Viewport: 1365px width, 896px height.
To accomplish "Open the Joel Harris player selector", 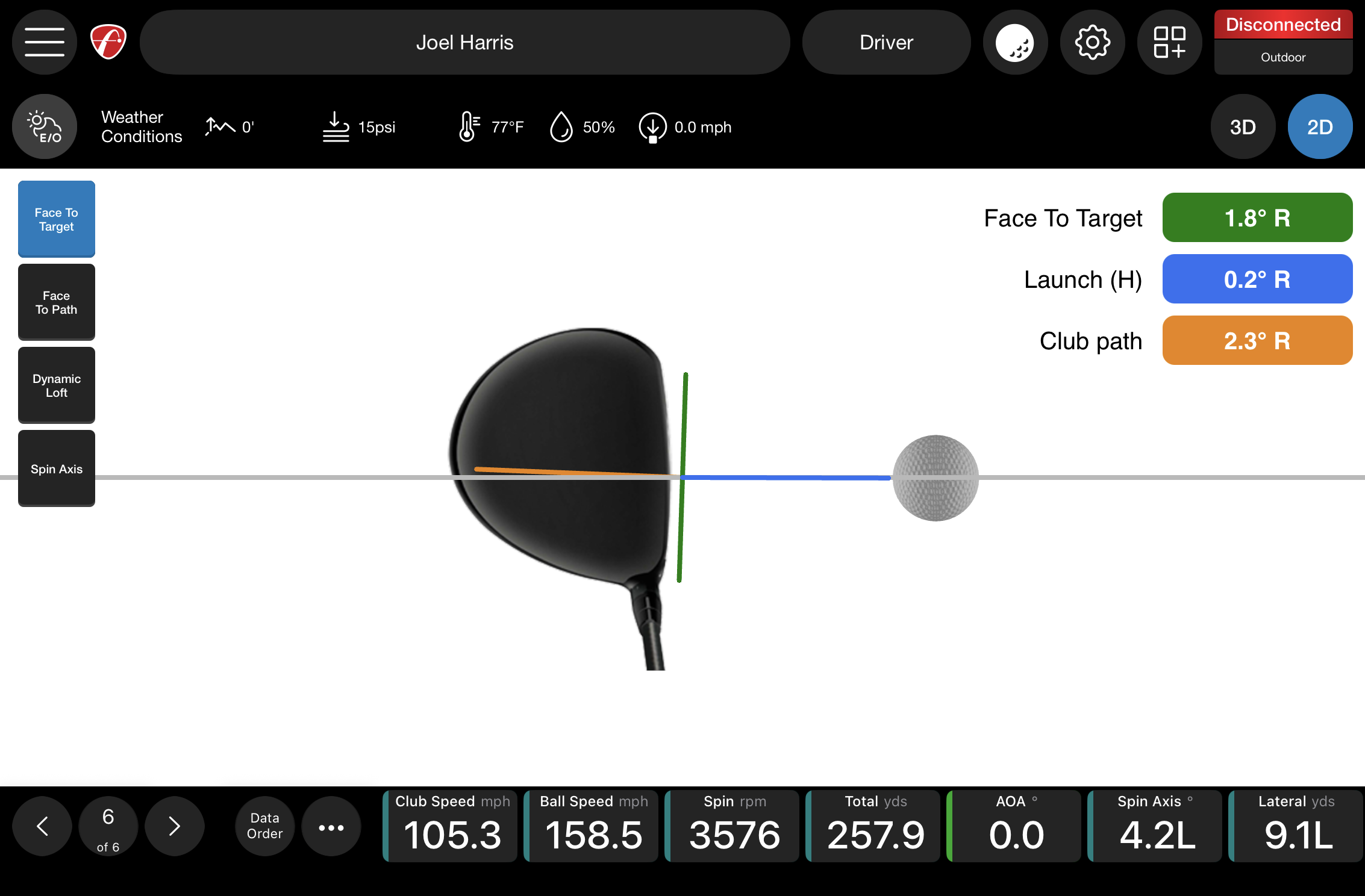I will click(x=464, y=42).
